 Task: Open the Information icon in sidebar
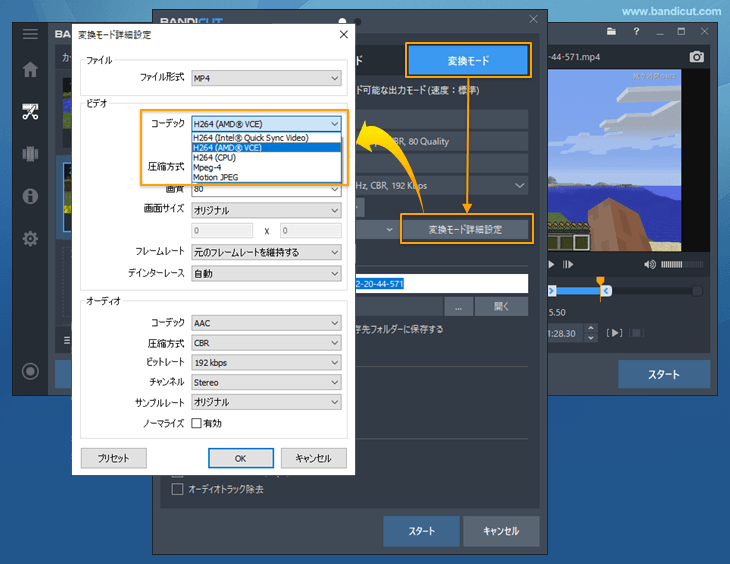pos(30,196)
